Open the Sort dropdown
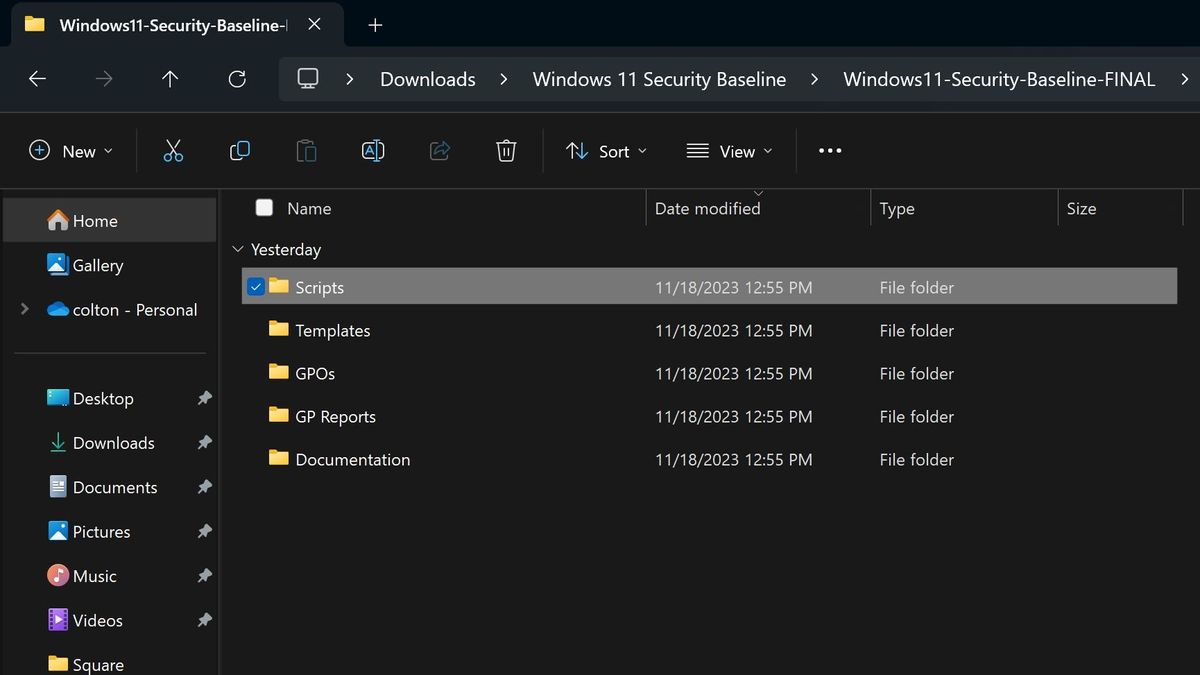This screenshot has height=675, width=1200. click(606, 151)
